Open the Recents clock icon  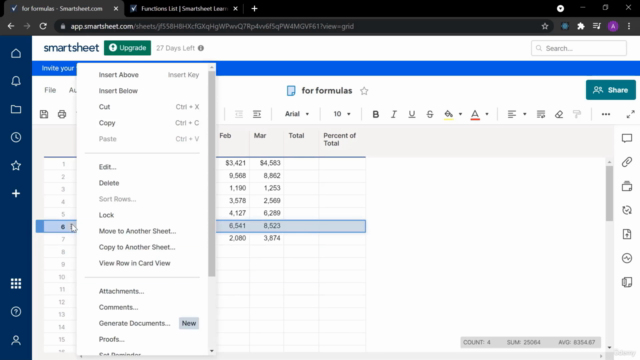16,137
